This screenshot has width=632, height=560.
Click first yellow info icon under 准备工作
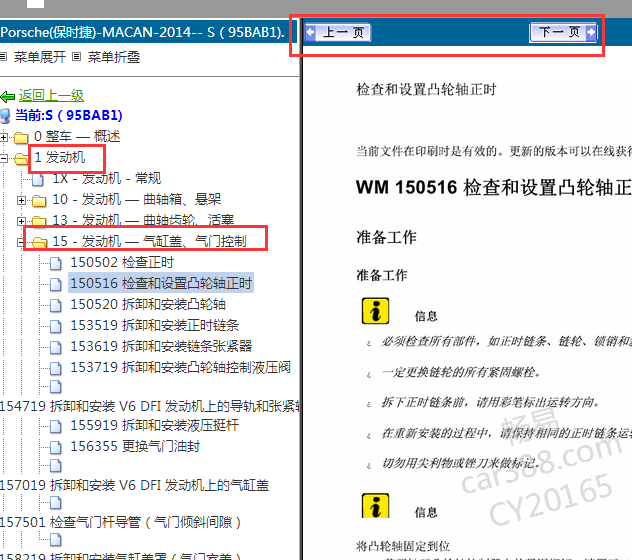tap(375, 311)
